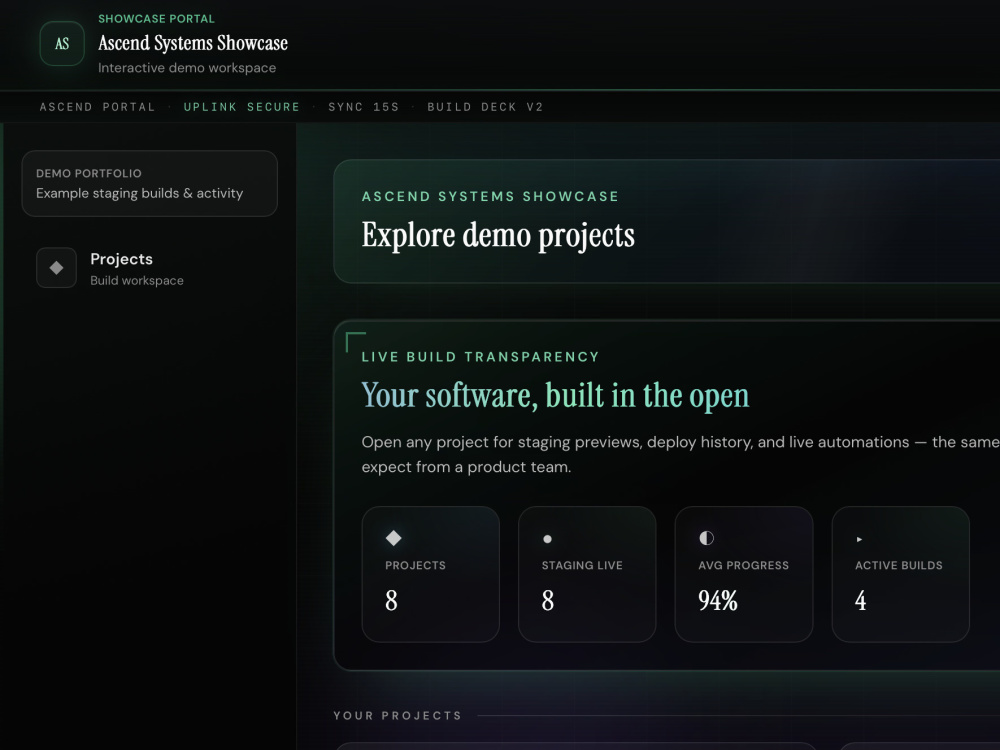Viewport: 1000px width, 750px height.
Task: Click ASCEND SYSTEMS SHOWCASE banner label
Action: pos(490,196)
